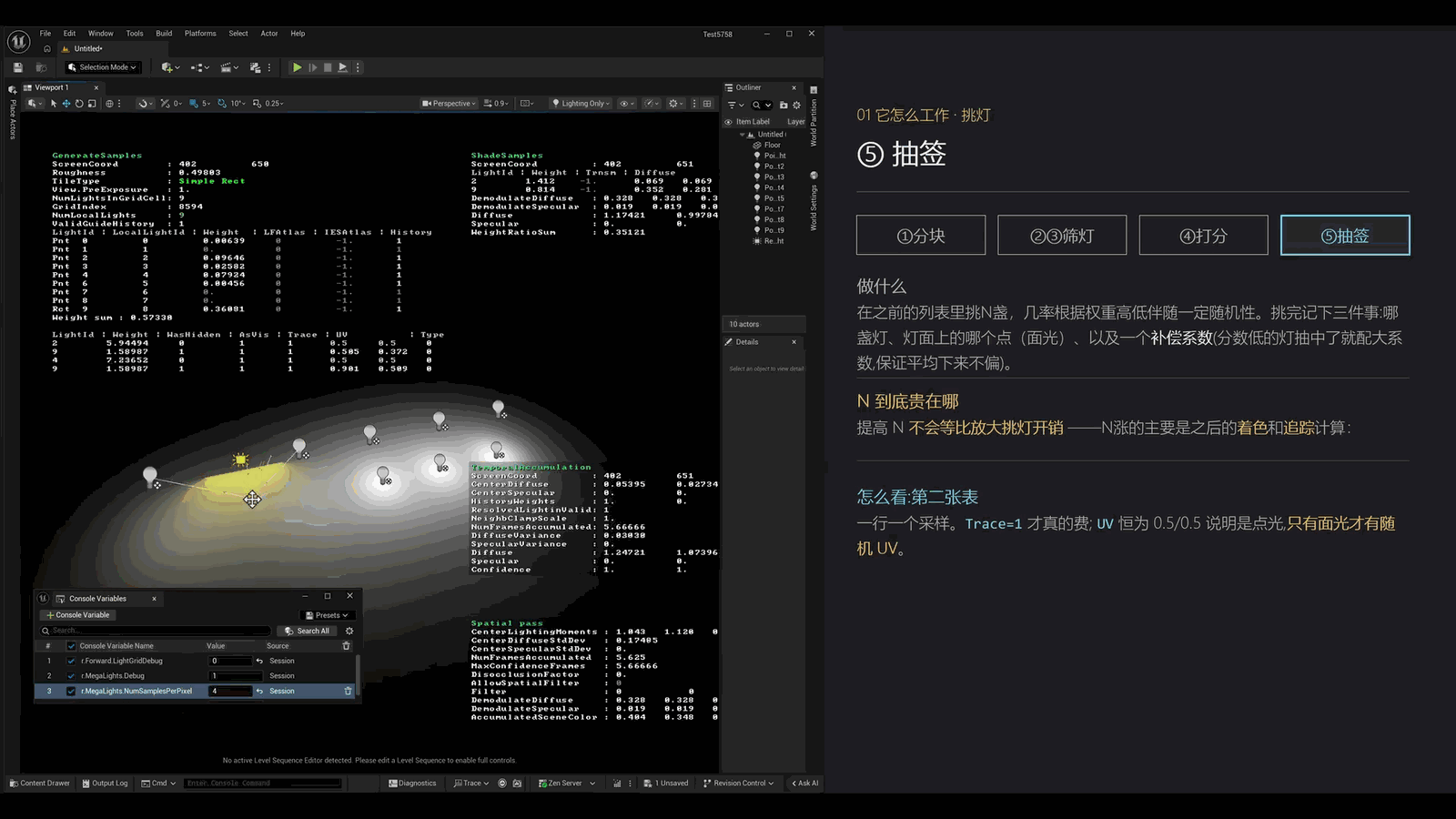Save the current level with the disk icon
This screenshot has height=819, width=1456.
(18, 67)
